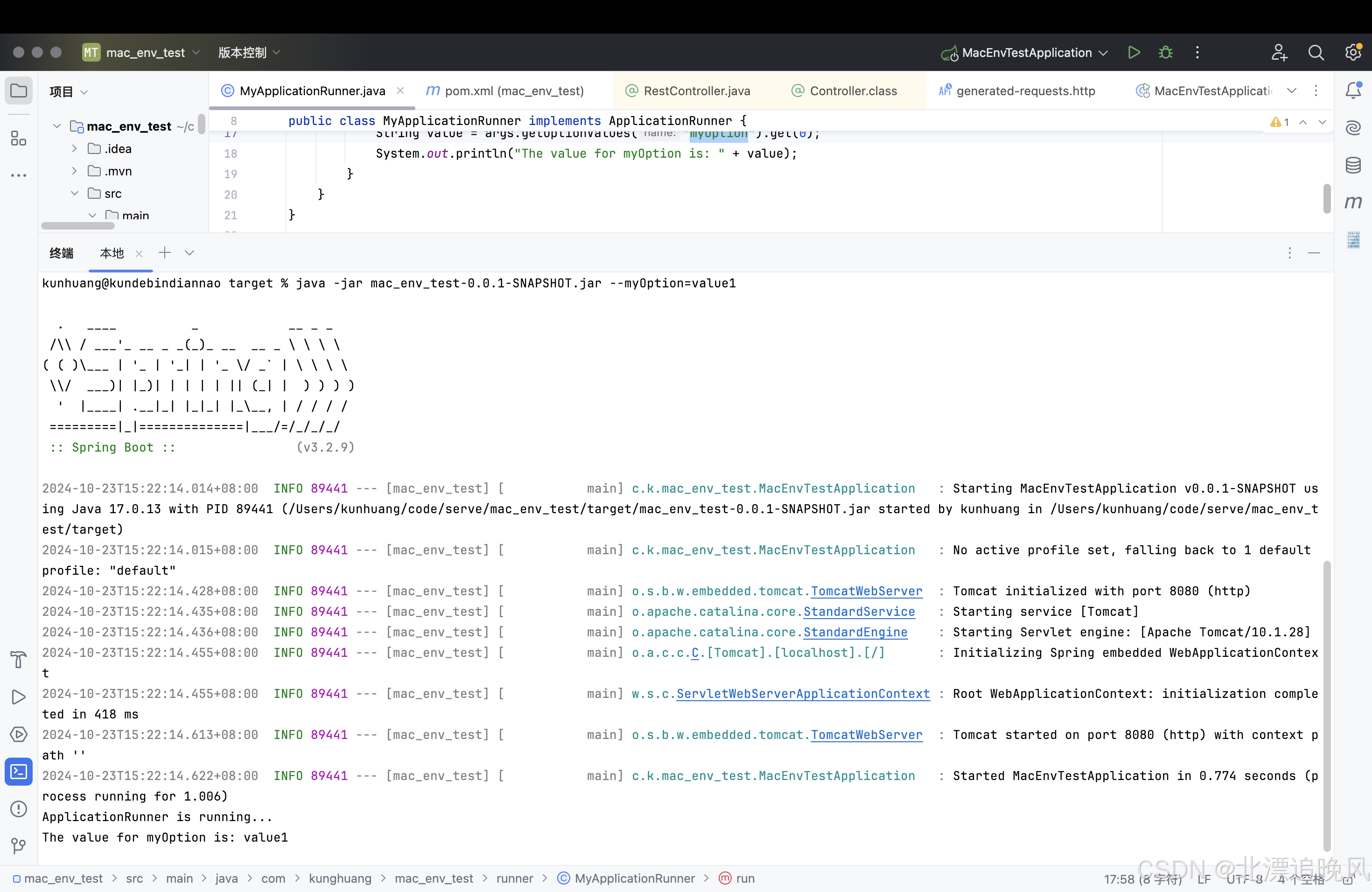Collapse the src folder
1372x892 pixels.
pos(75,193)
